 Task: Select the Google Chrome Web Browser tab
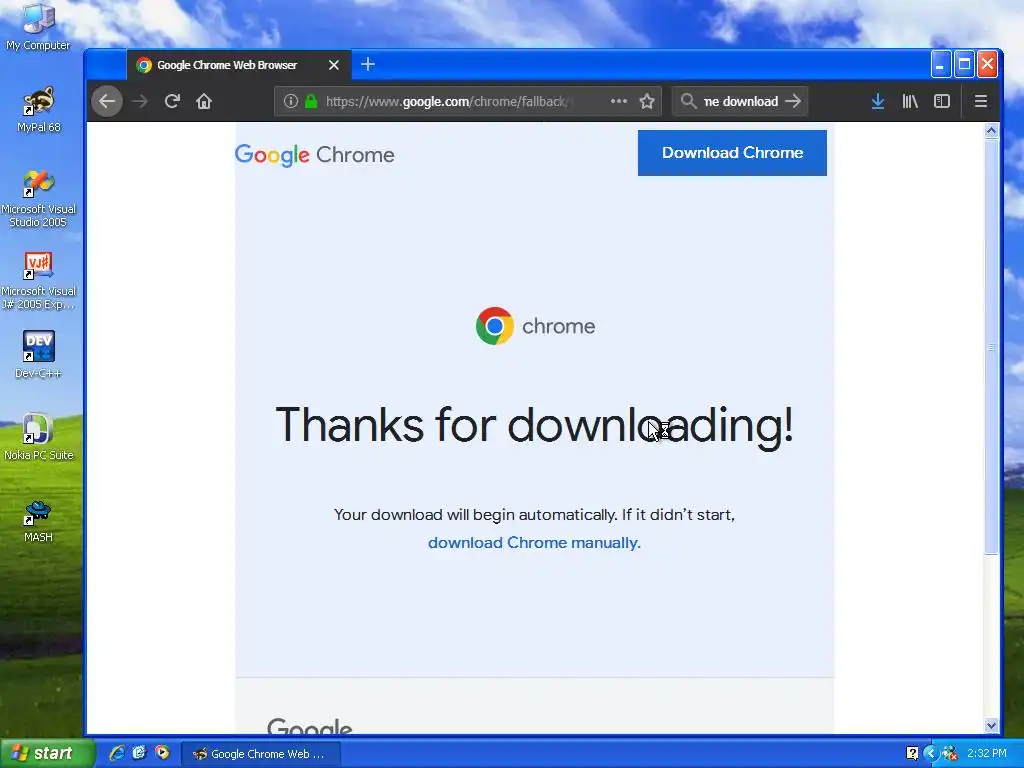pyautogui.click(x=239, y=65)
